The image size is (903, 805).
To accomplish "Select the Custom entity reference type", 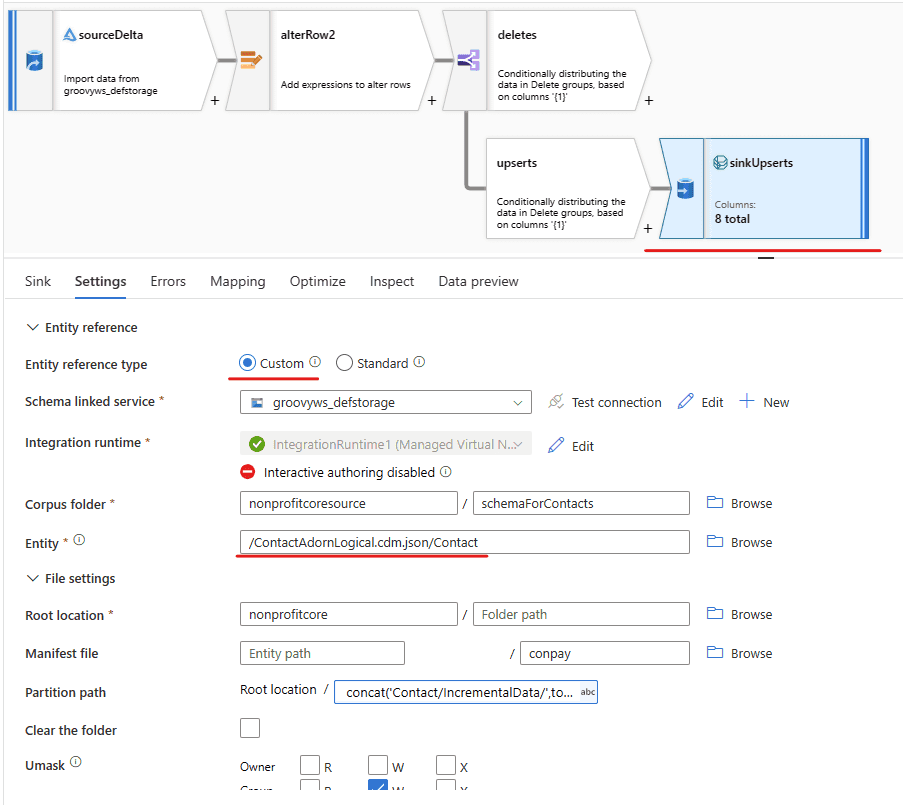I will click(248, 363).
